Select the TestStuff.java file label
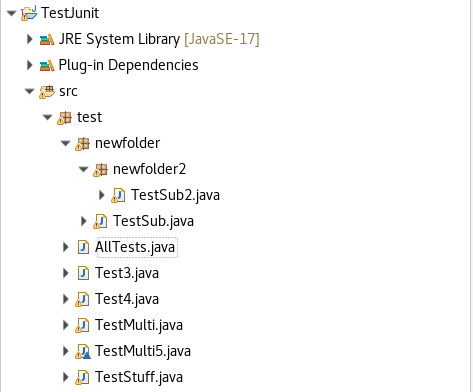Viewport: 473px width, 392px height. click(139, 377)
